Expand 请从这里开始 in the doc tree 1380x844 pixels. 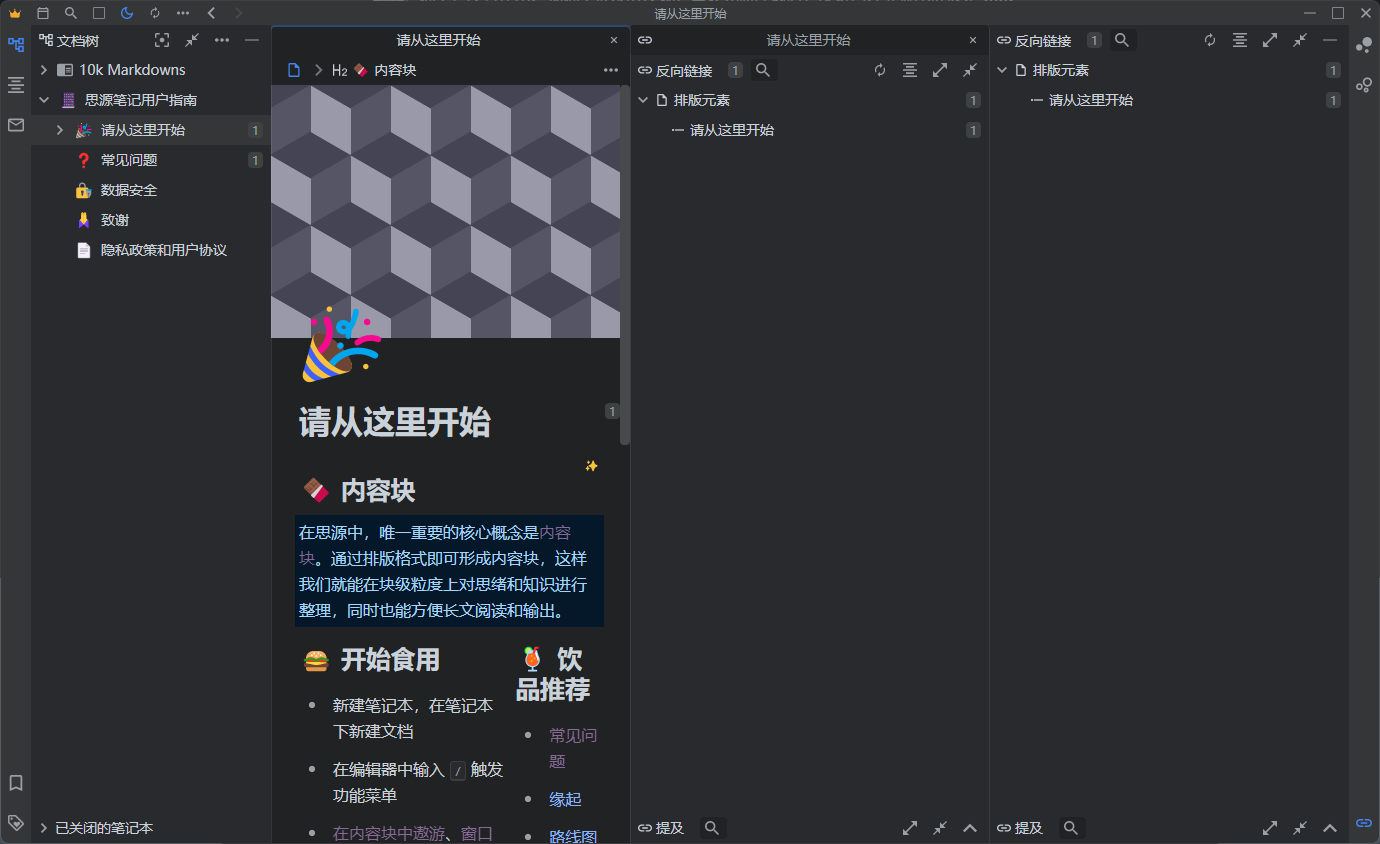tap(60, 130)
